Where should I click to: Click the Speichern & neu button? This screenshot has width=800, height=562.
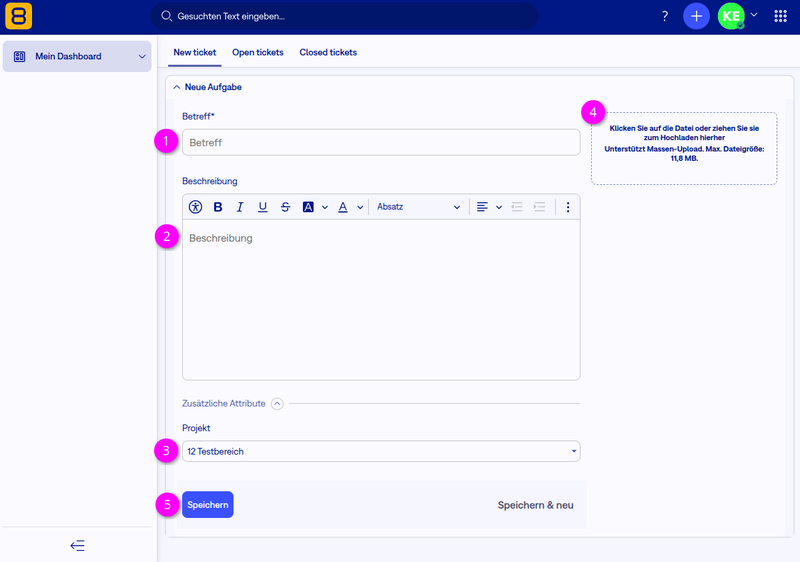tap(535, 505)
